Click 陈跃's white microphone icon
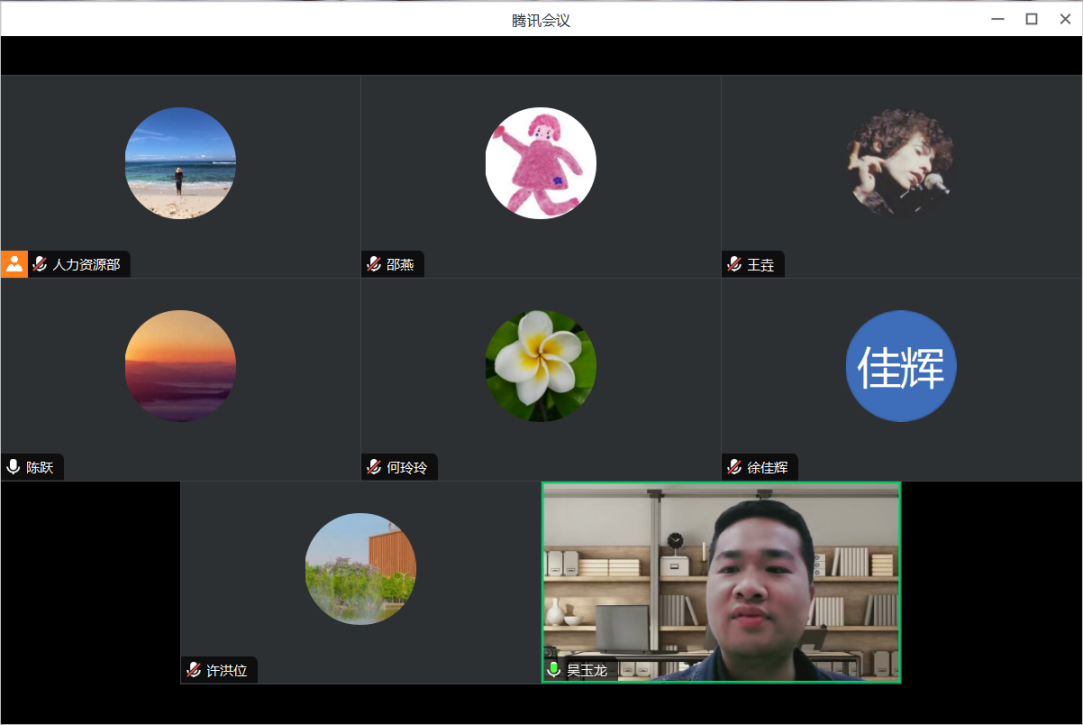1083x725 pixels. click(x=13, y=467)
